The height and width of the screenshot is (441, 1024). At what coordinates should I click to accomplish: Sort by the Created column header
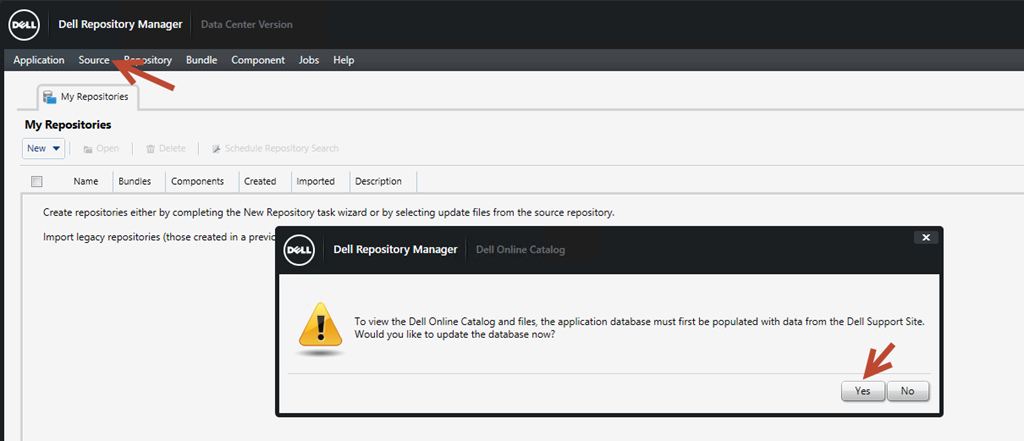260,181
